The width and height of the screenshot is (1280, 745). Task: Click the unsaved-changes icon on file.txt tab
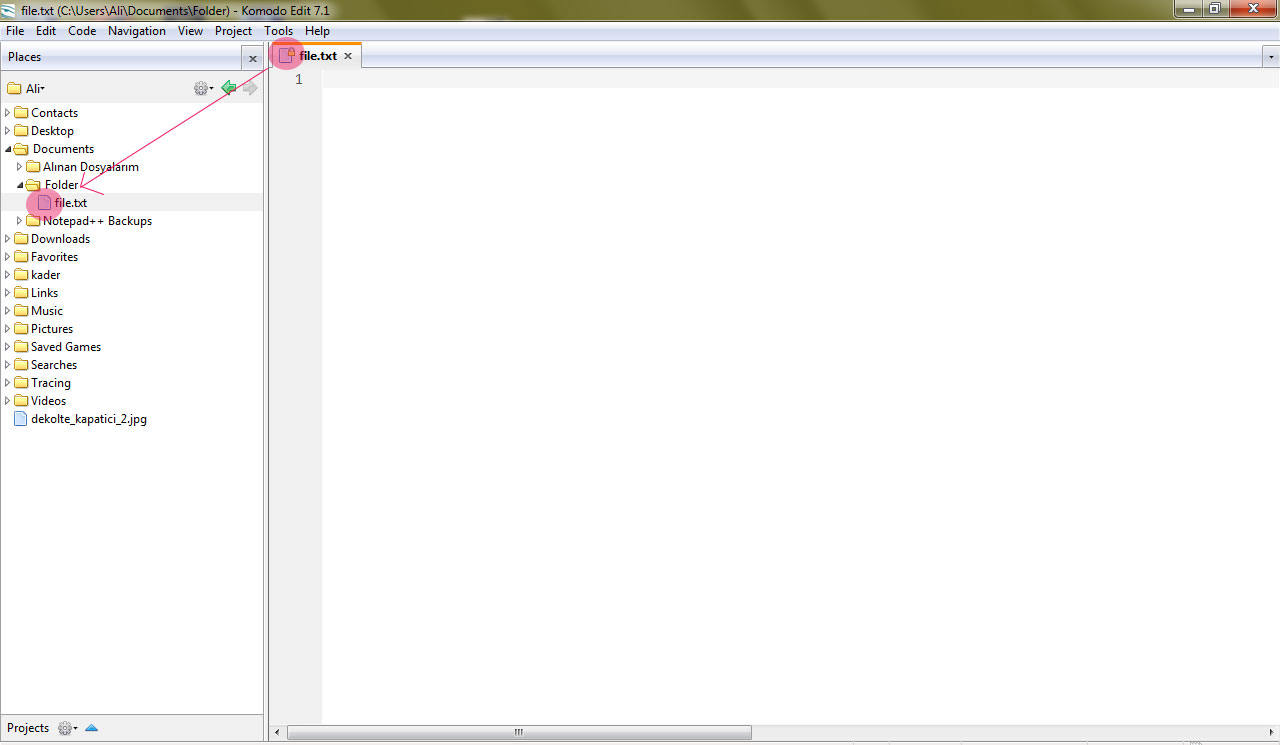point(285,55)
